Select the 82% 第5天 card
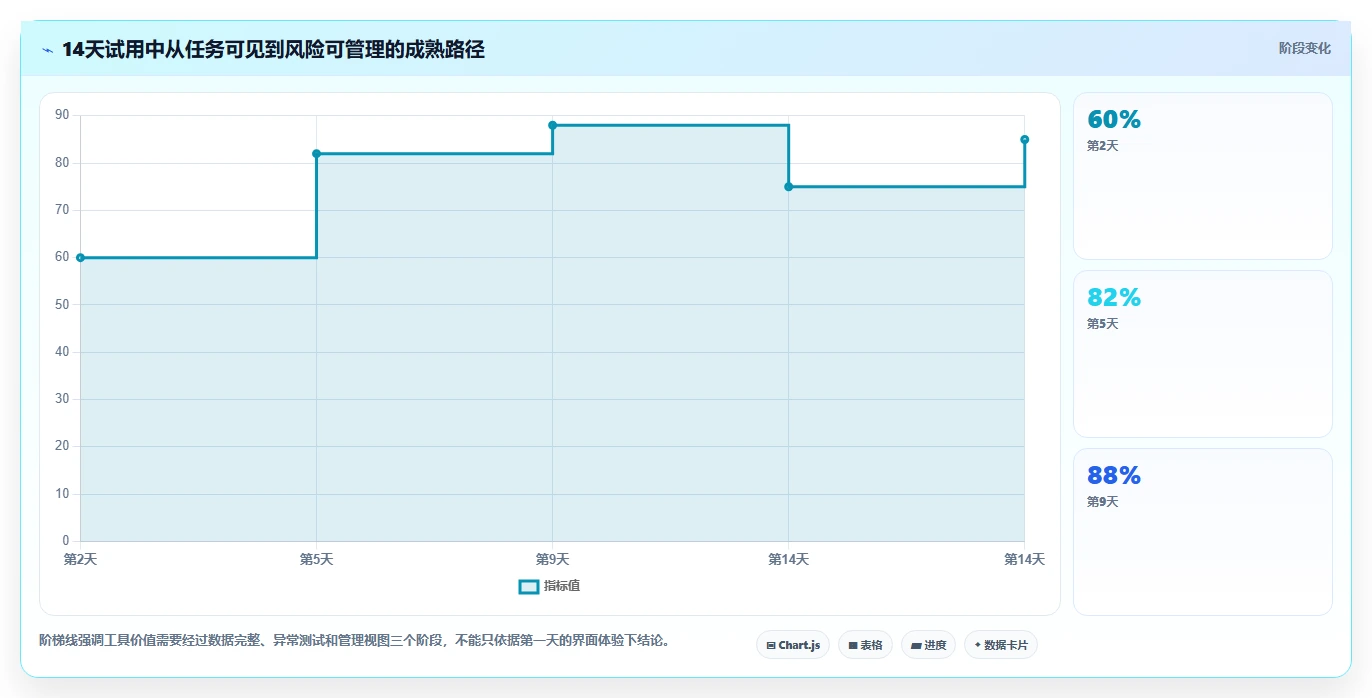Screen dimensions: 1372x698 [1202, 354]
